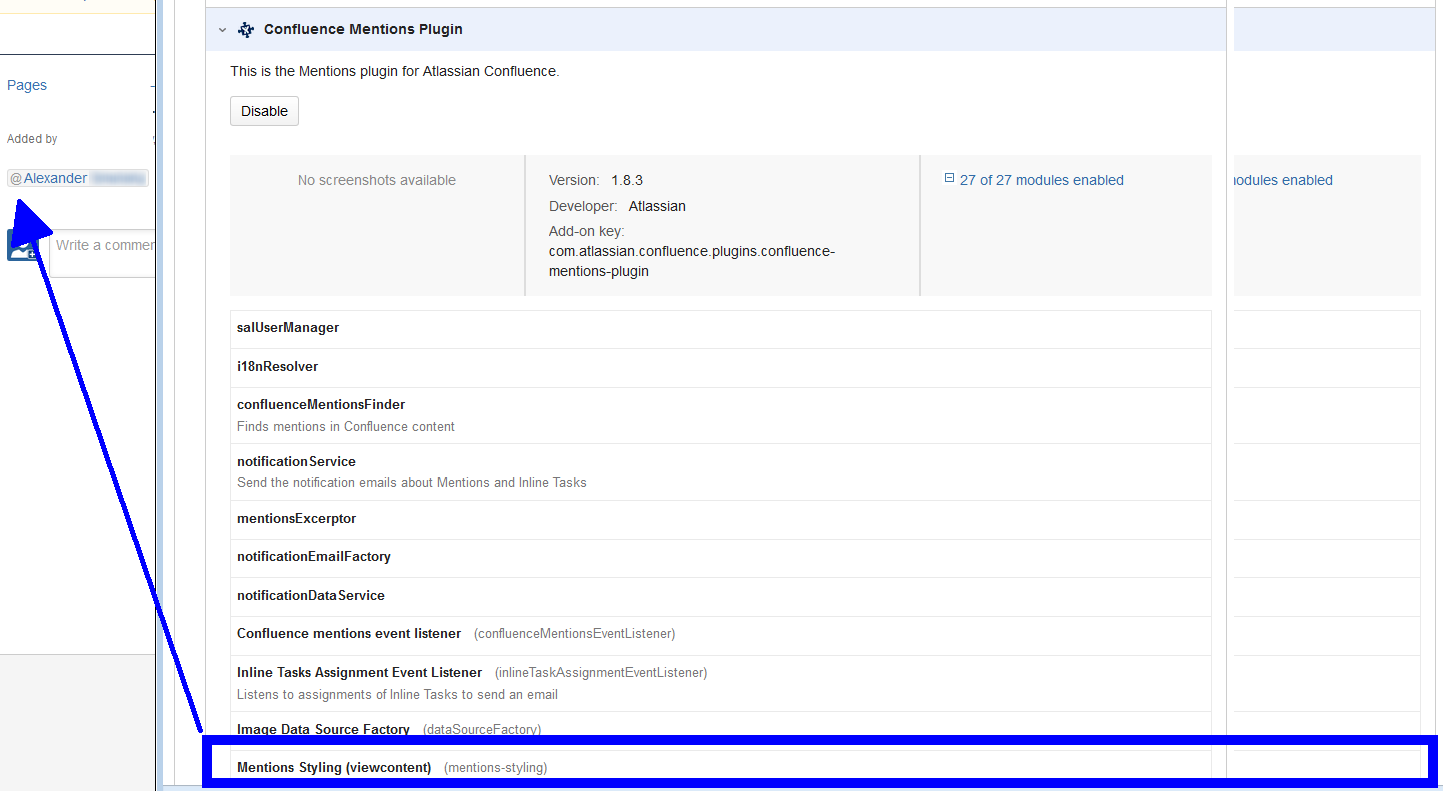Collapse the Confluence Mentions Plugin chevron
Image resolution: width=1443 pixels, height=791 pixels.
(x=222, y=30)
